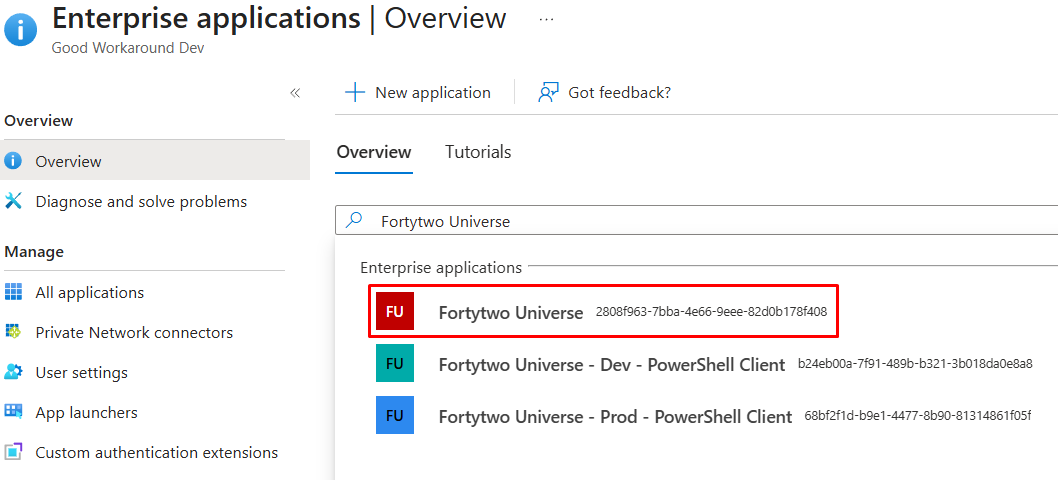Click the Fortytwo Universe search field

tap(700, 221)
